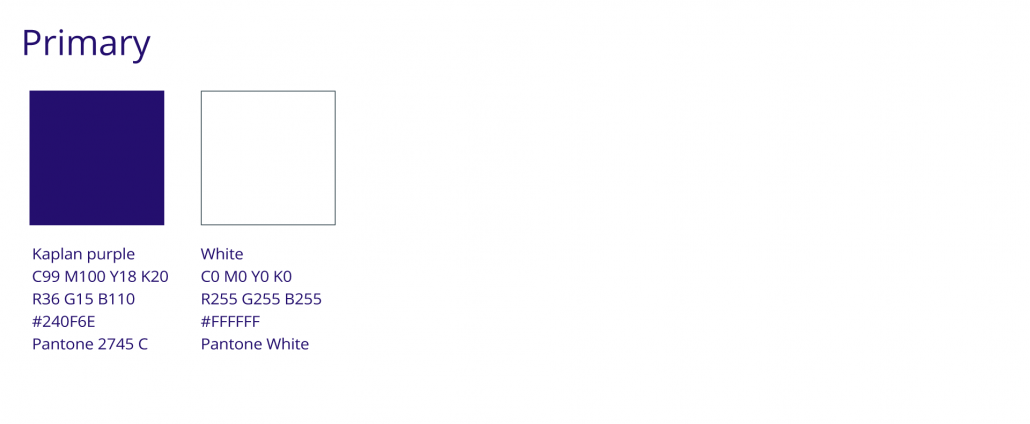Click the Kaplan purple color swatch

(97, 158)
